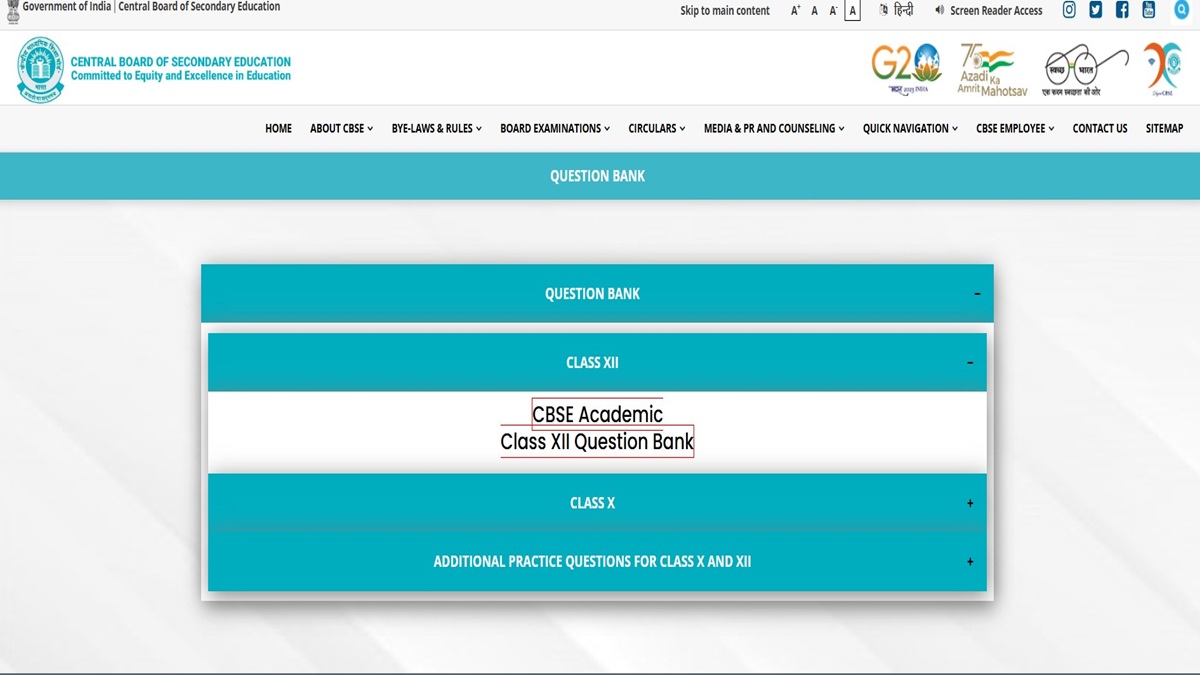Image resolution: width=1200 pixels, height=675 pixels.
Task: Switch language to Hindi
Action: coord(897,10)
